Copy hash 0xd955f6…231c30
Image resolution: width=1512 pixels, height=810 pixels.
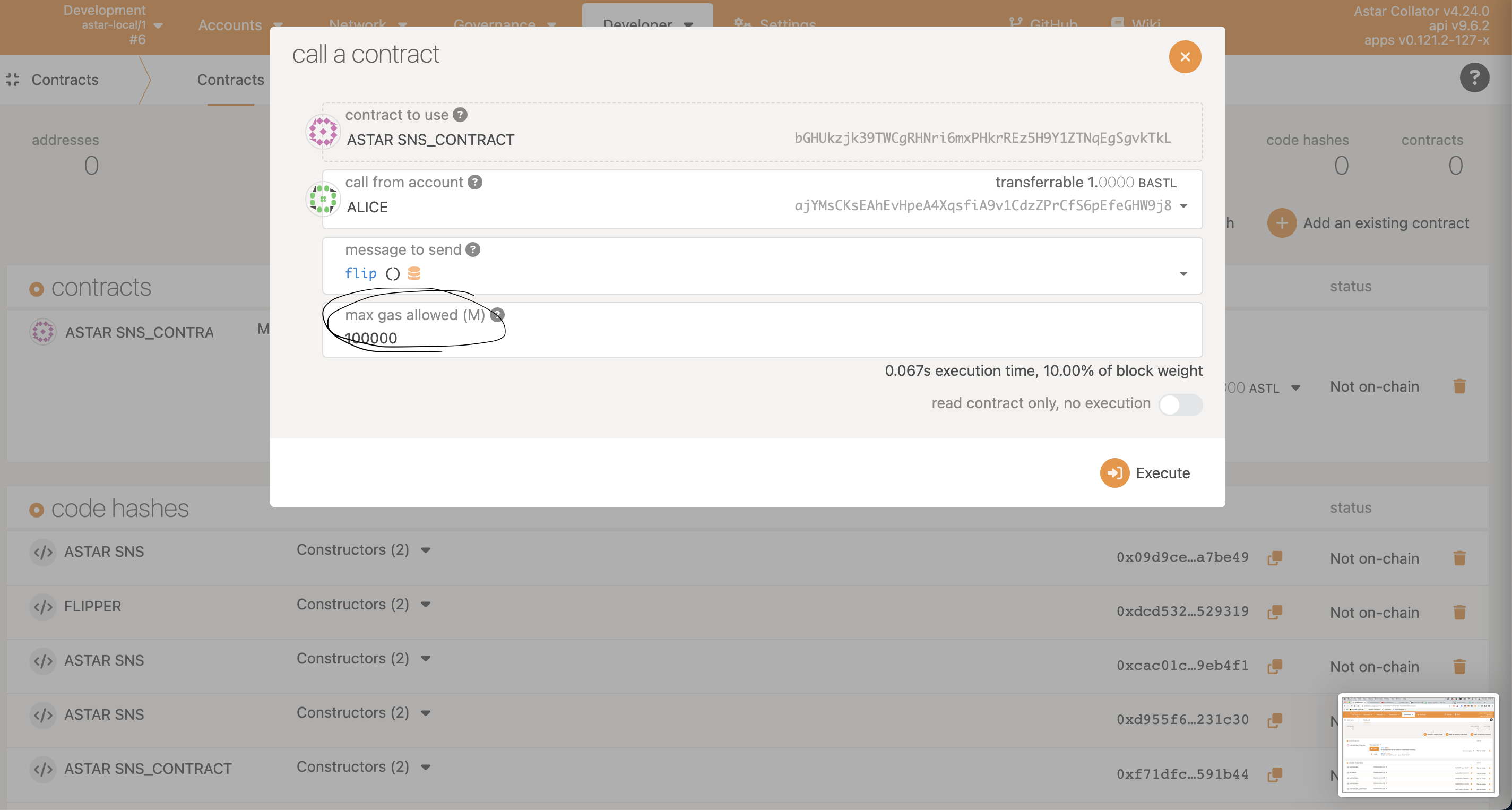click(x=1274, y=720)
